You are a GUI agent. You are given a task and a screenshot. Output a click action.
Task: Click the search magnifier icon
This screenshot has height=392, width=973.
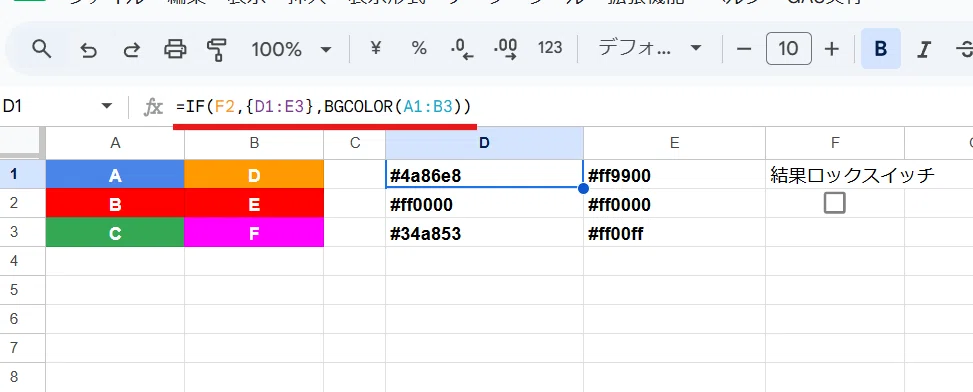(x=41, y=48)
